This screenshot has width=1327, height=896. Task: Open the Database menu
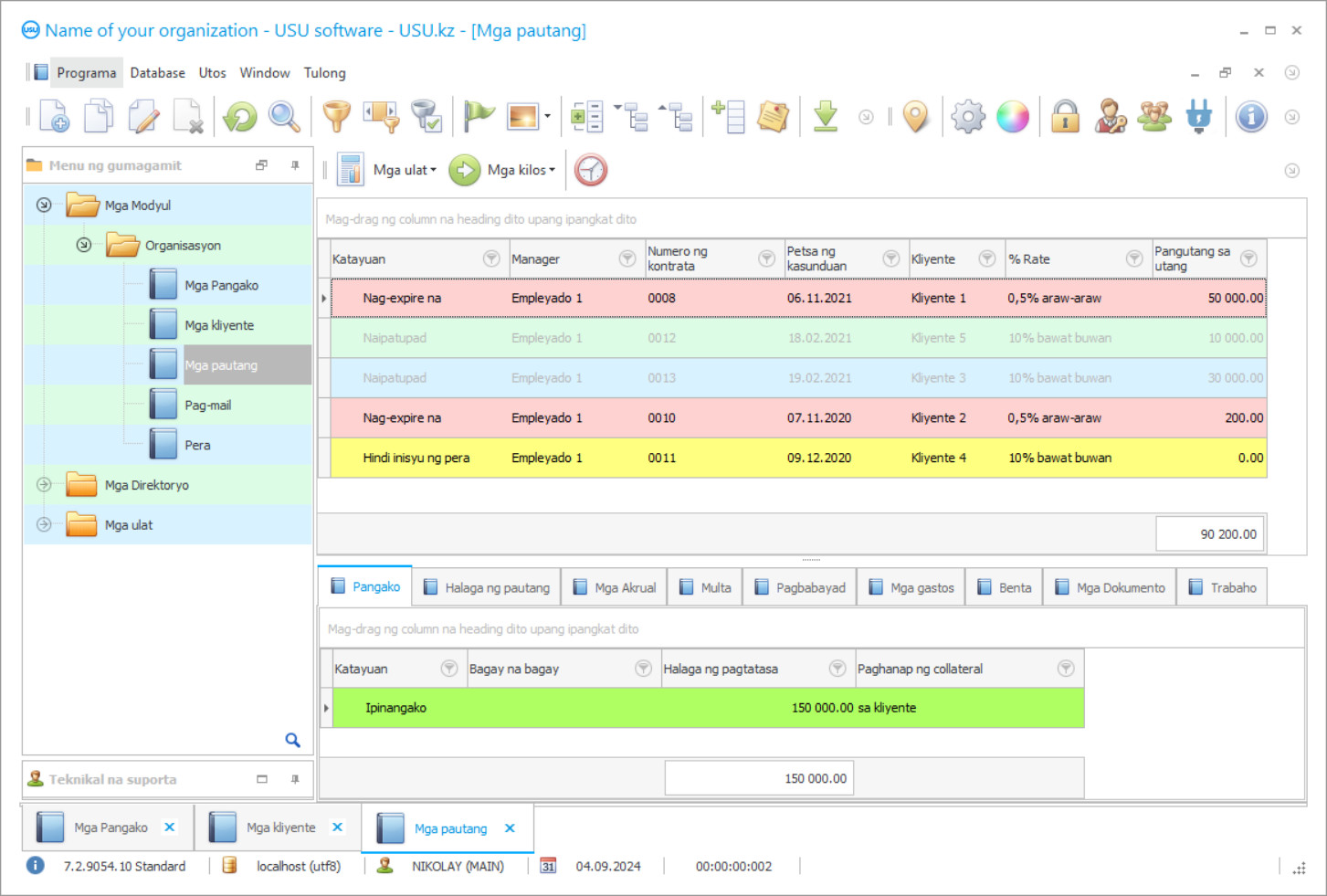pyautogui.click(x=157, y=73)
